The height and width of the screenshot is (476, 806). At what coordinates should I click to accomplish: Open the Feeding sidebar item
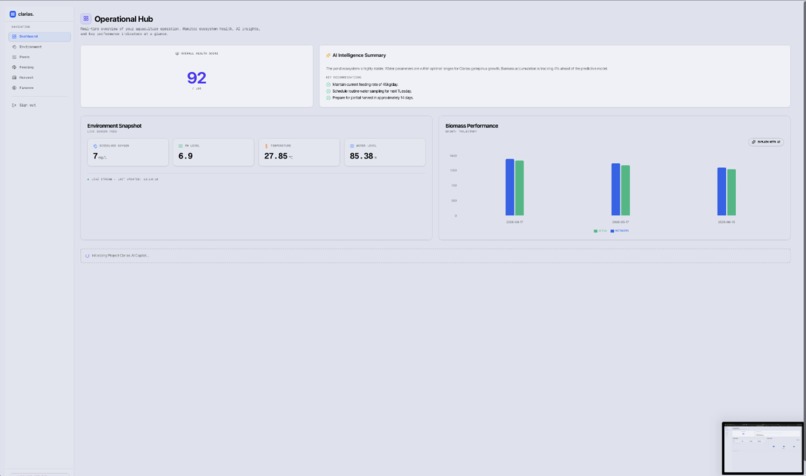coord(40,67)
